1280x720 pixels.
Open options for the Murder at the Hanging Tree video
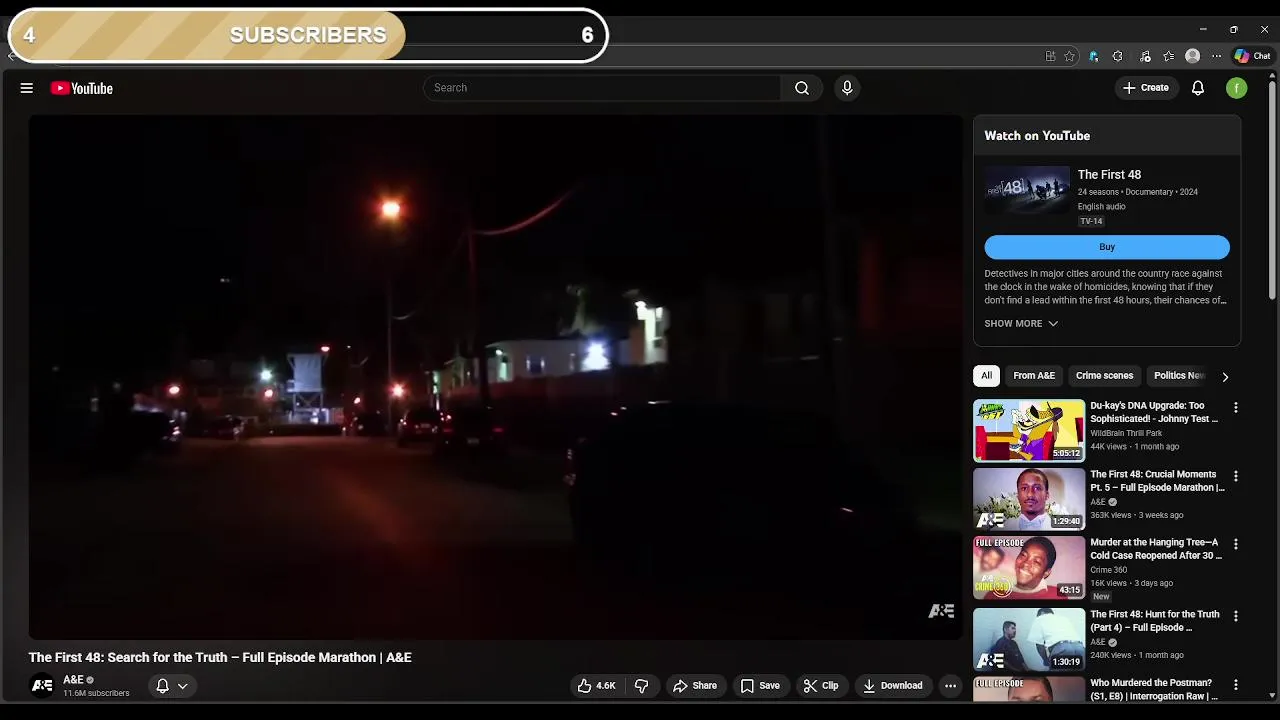pyautogui.click(x=1236, y=545)
